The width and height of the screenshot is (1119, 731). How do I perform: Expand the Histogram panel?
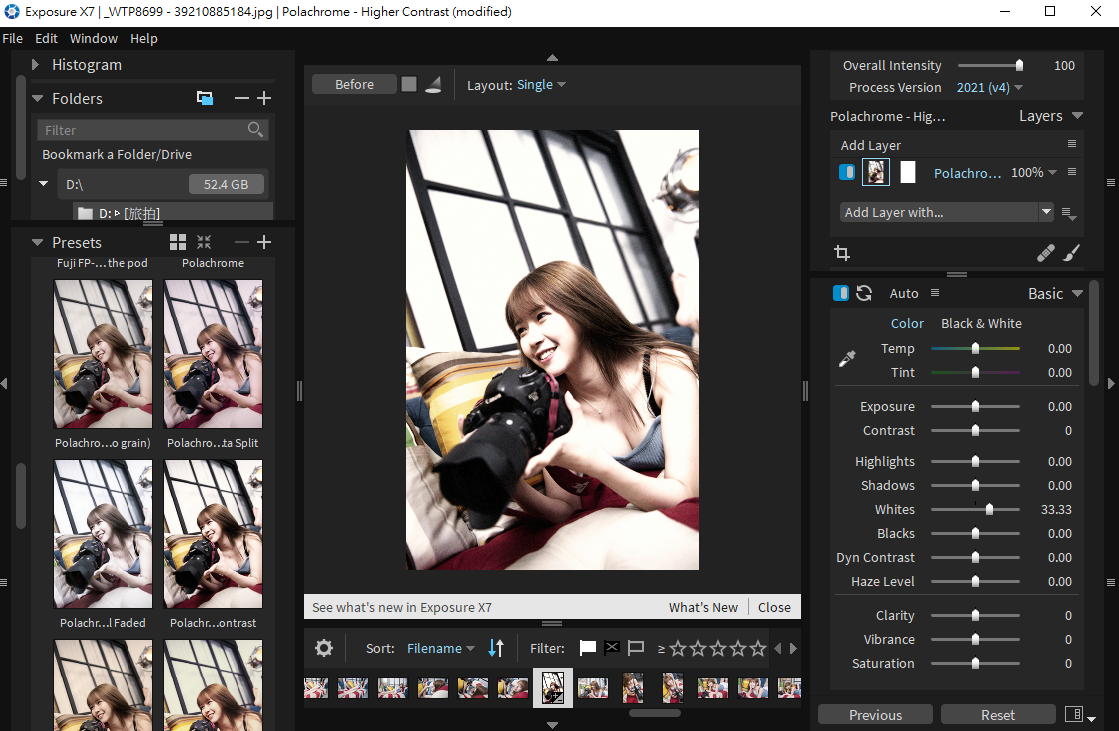click(36, 64)
